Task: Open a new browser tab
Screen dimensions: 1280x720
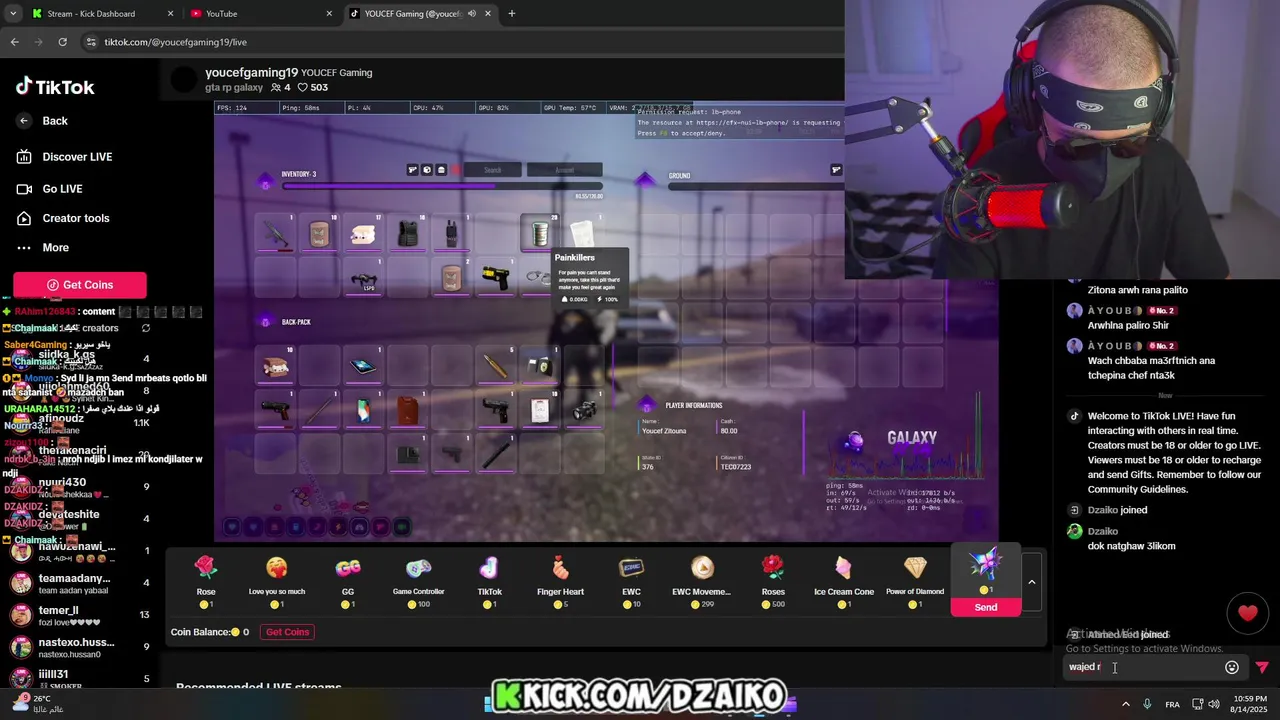Action: coord(511,14)
